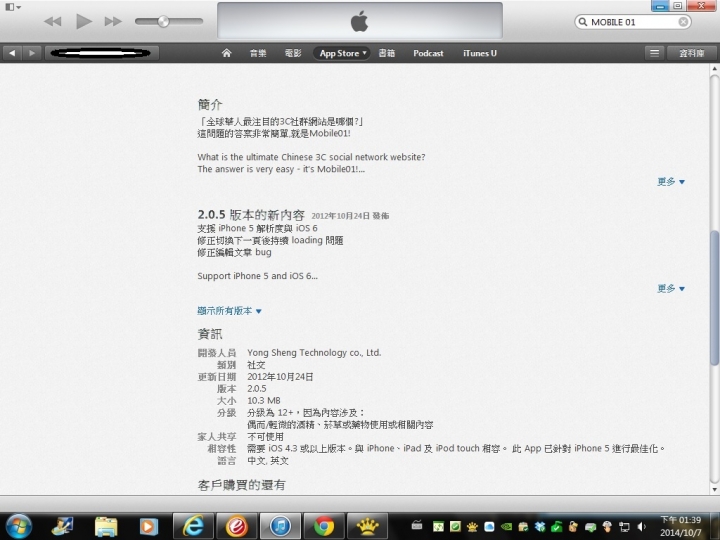Click the iTunes taskbar icon
Image resolution: width=720 pixels, height=540 pixels.
point(280,526)
